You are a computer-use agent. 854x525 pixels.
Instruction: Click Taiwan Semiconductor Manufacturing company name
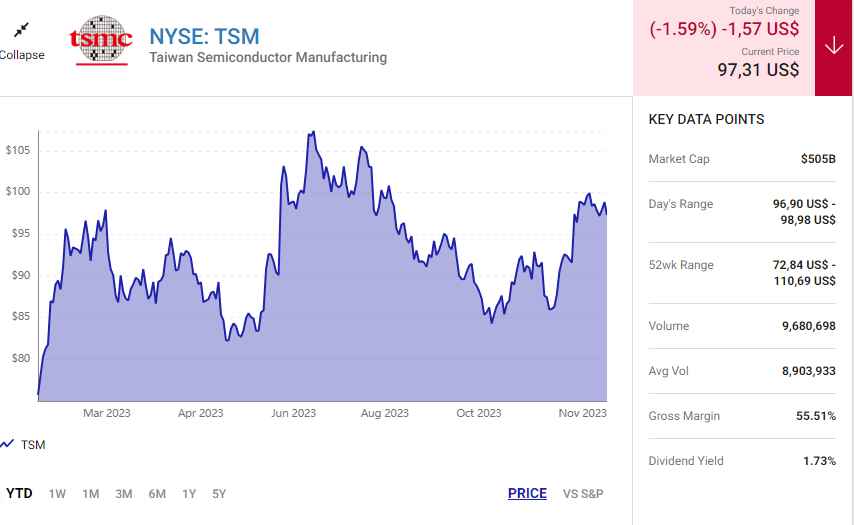[x=268, y=58]
